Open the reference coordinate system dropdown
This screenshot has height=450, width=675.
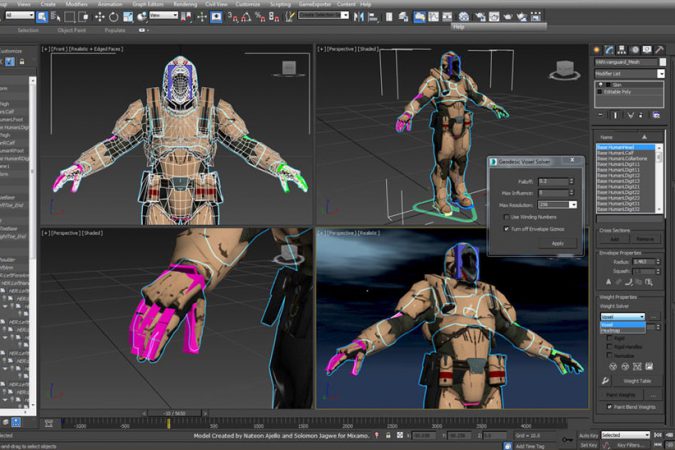(x=163, y=16)
